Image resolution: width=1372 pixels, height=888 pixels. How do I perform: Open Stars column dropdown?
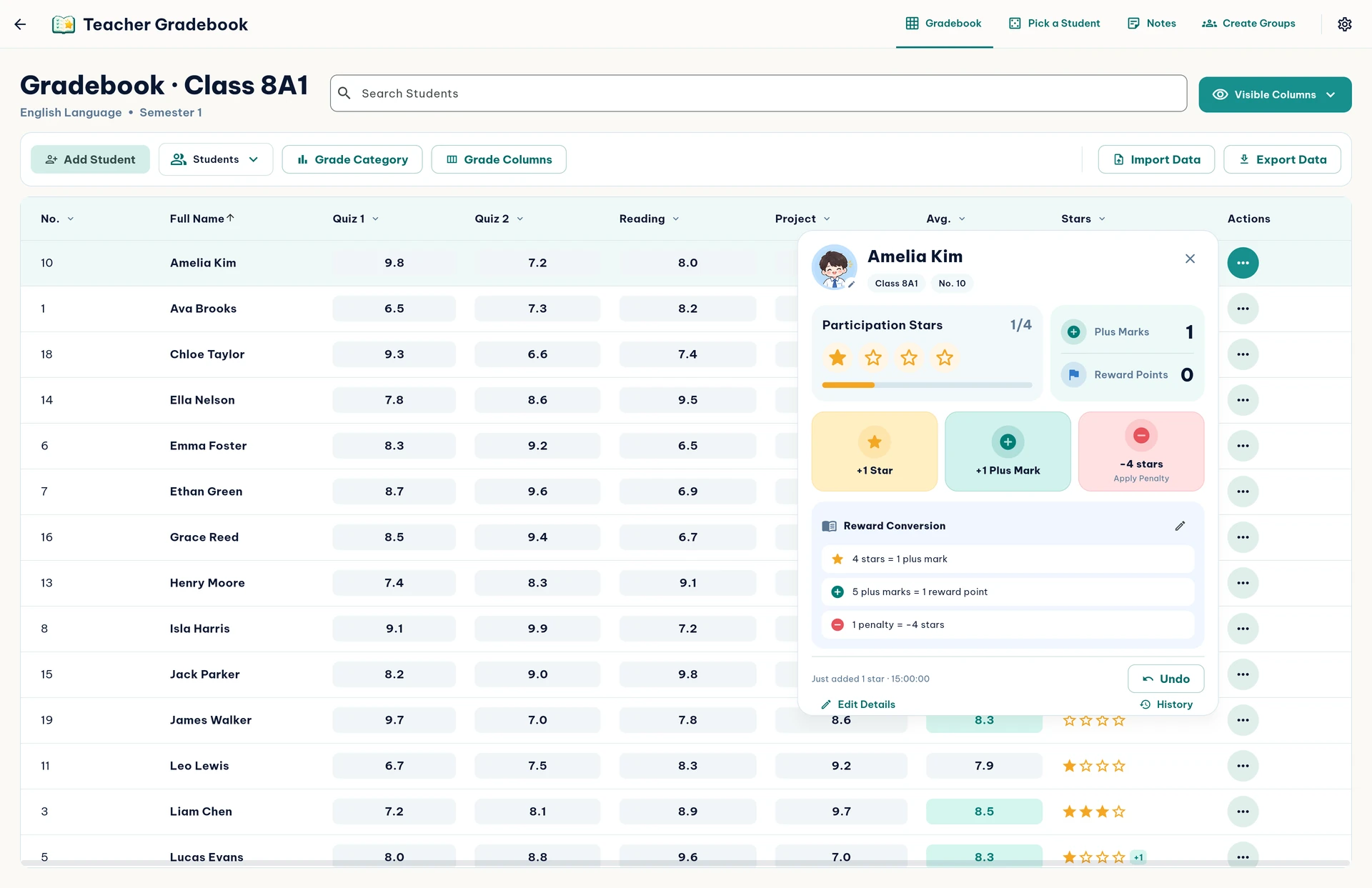(x=1101, y=219)
